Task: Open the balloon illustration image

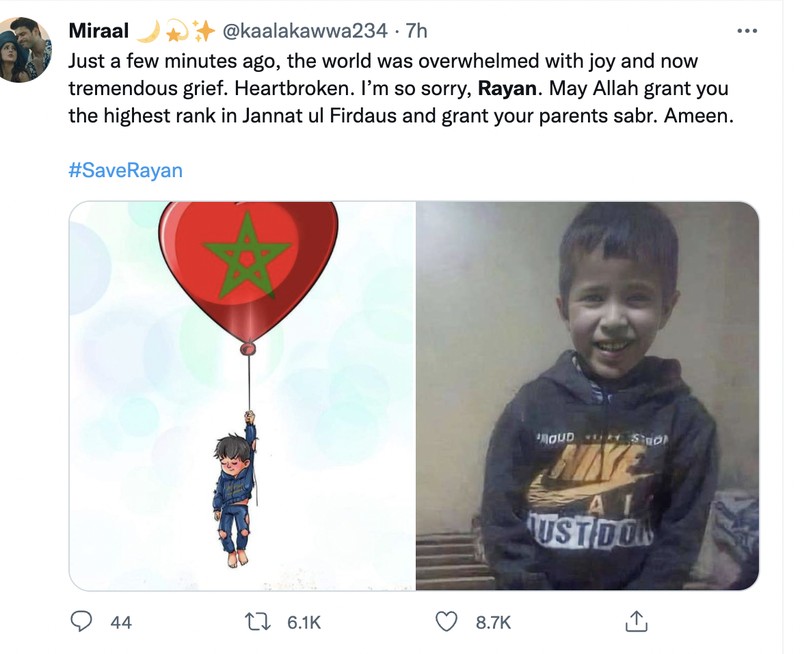Action: (242, 395)
